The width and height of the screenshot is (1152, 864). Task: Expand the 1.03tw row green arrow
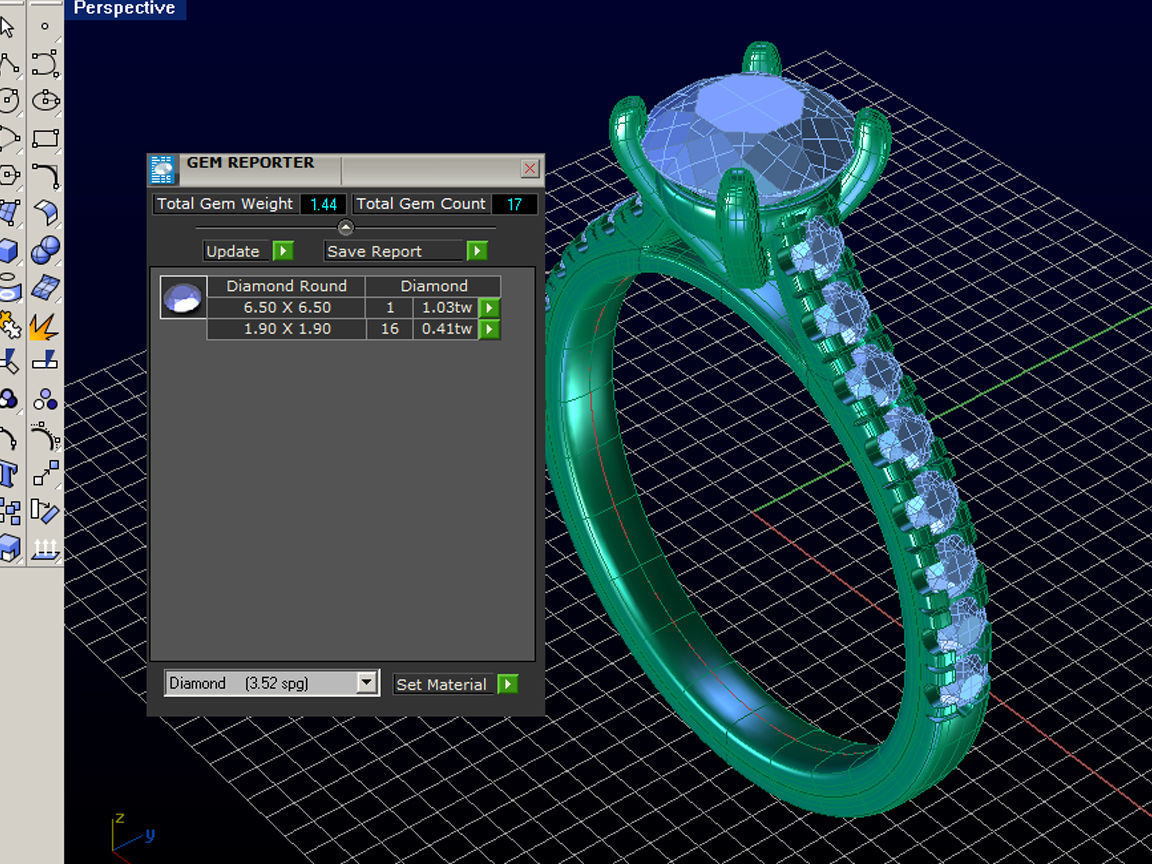pos(489,308)
